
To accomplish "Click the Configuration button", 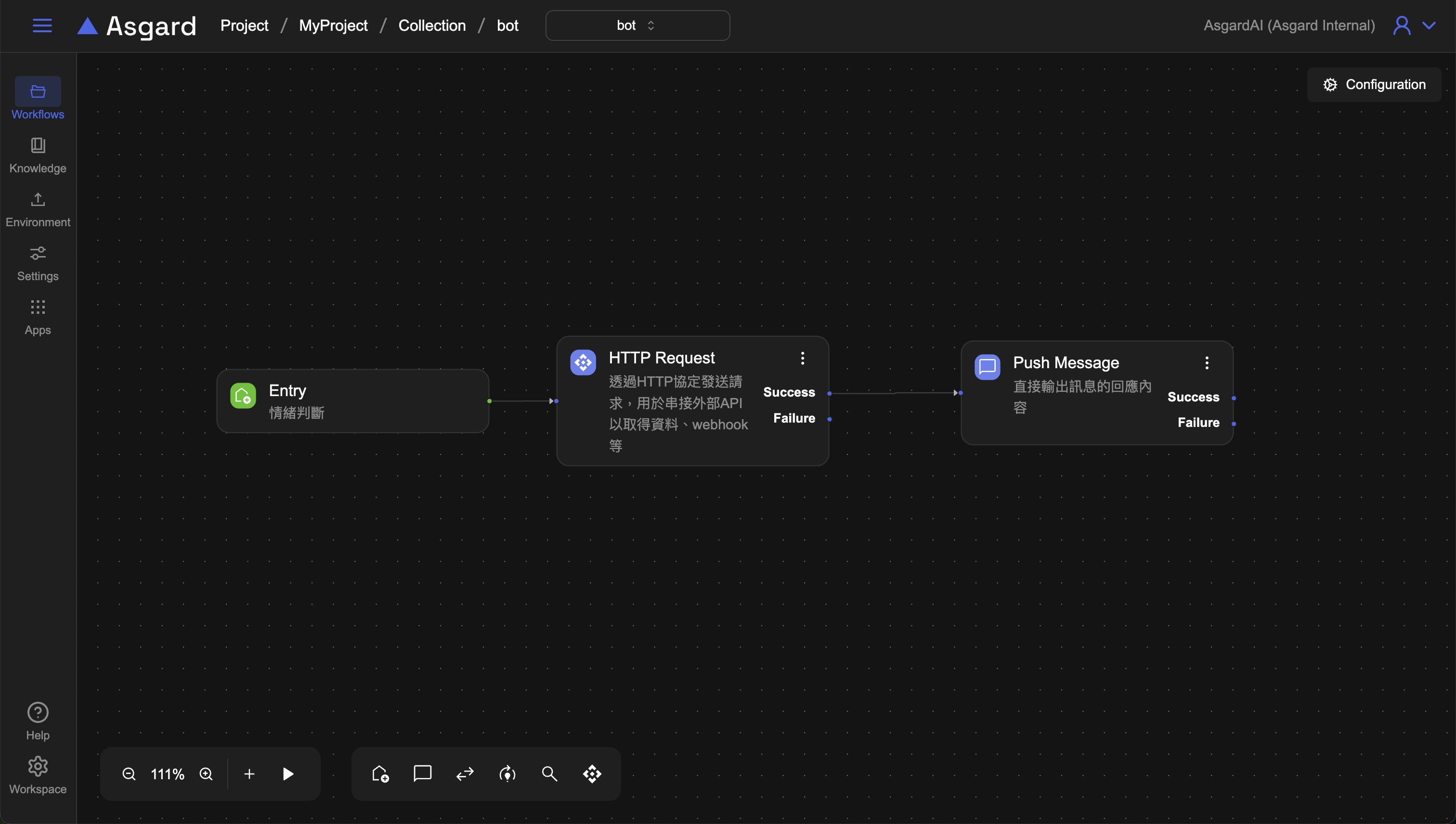I will click(1374, 84).
